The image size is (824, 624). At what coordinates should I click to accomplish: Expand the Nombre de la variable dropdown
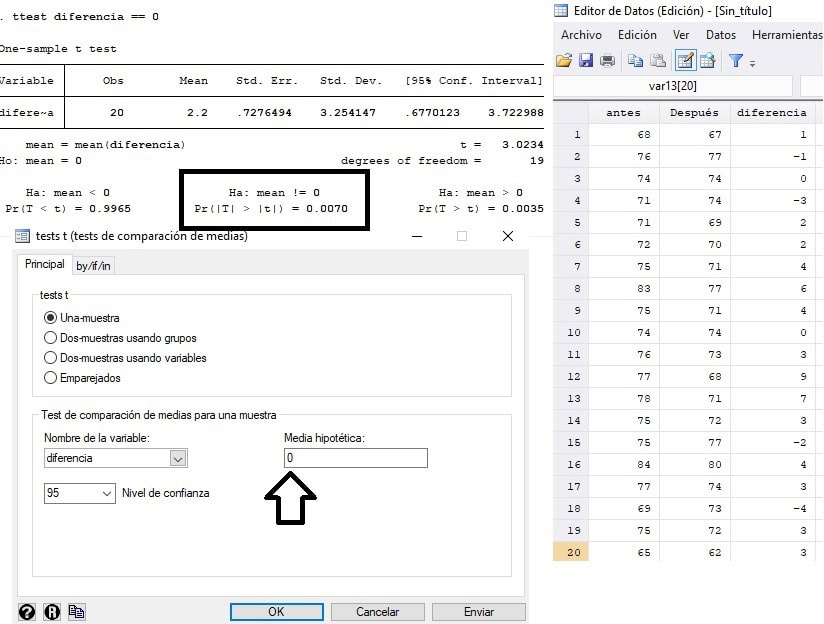(x=178, y=458)
